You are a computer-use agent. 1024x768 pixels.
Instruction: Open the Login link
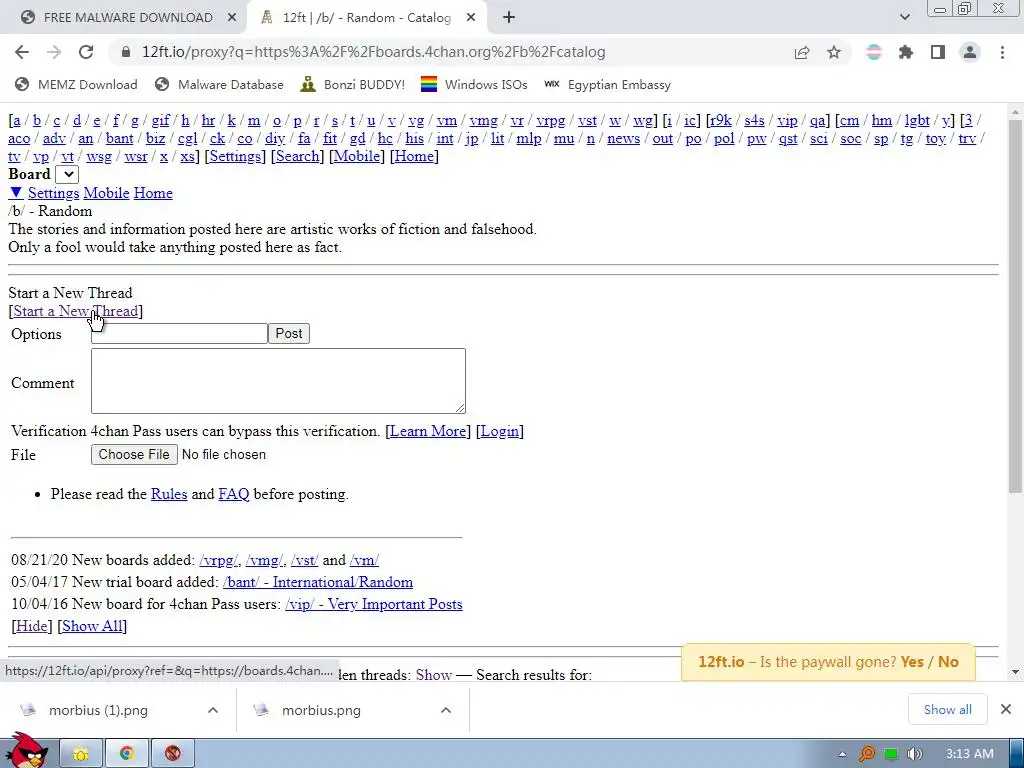point(500,431)
